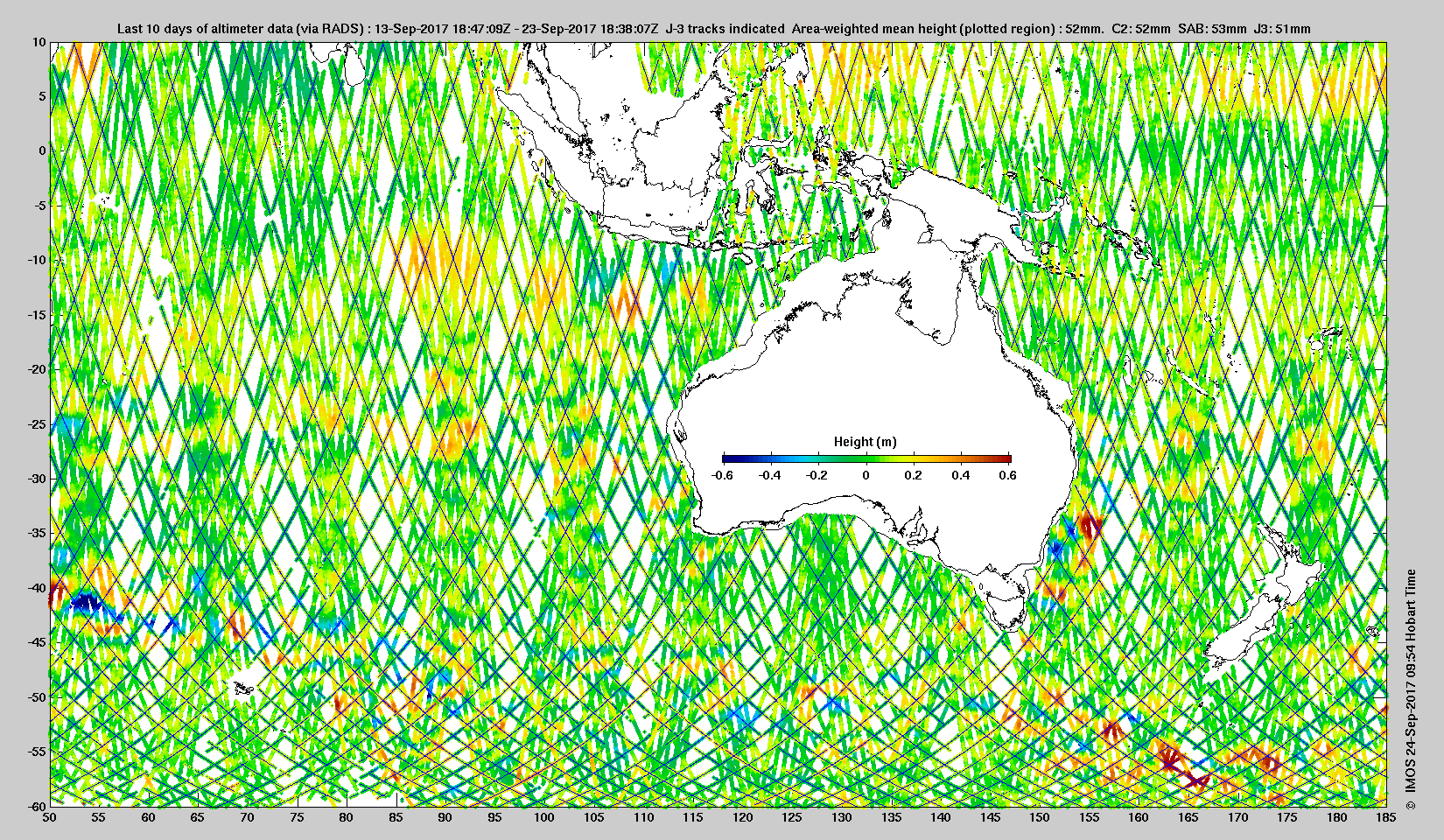Click longitude axis label 130

(842, 817)
